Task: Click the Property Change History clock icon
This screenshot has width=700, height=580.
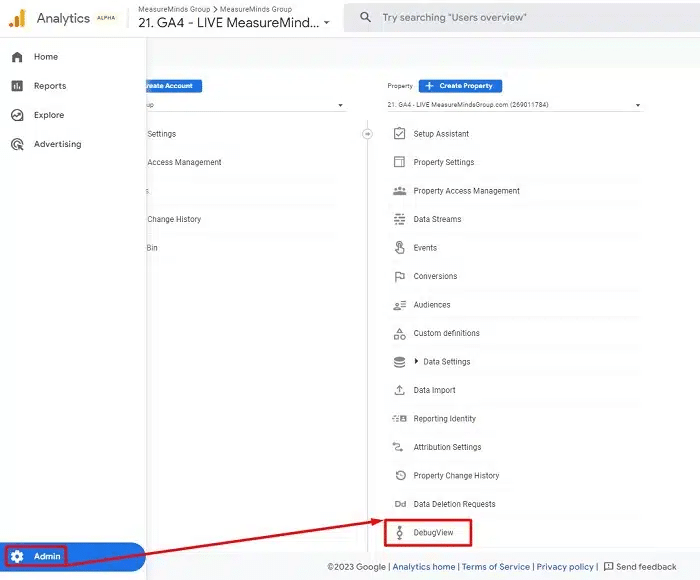Action: [x=399, y=476]
